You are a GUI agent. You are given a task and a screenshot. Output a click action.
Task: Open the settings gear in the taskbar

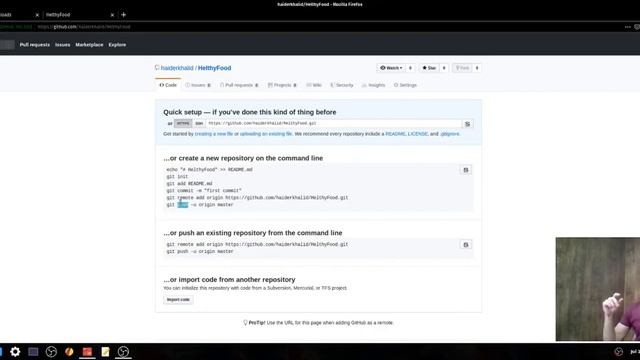click(15, 351)
